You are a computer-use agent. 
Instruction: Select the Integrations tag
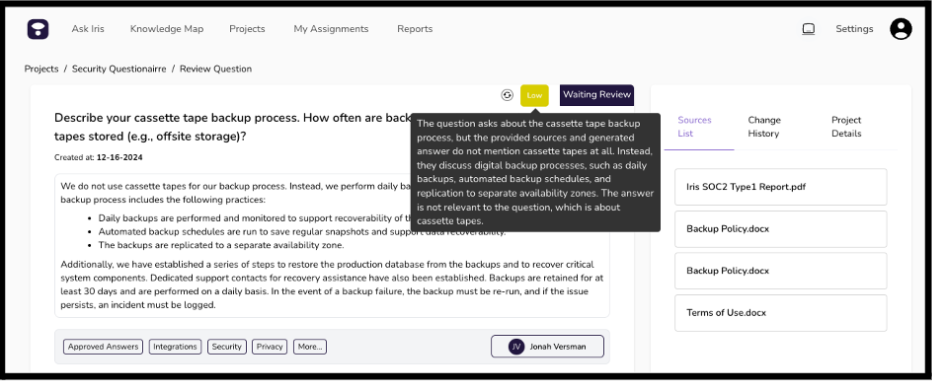175,347
